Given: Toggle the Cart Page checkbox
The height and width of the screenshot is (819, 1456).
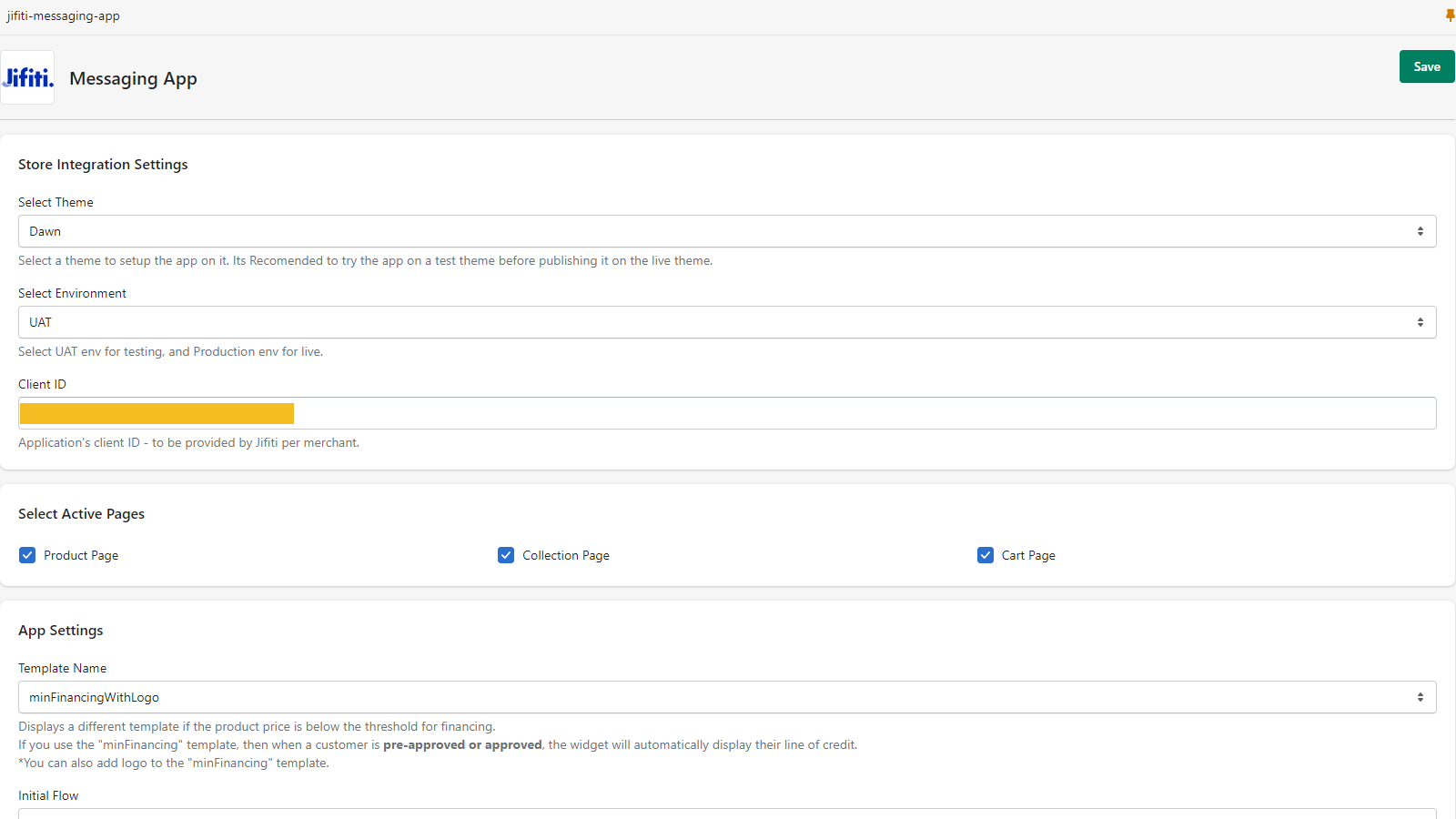Looking at the screenshot, I should (x=986, y=555).
